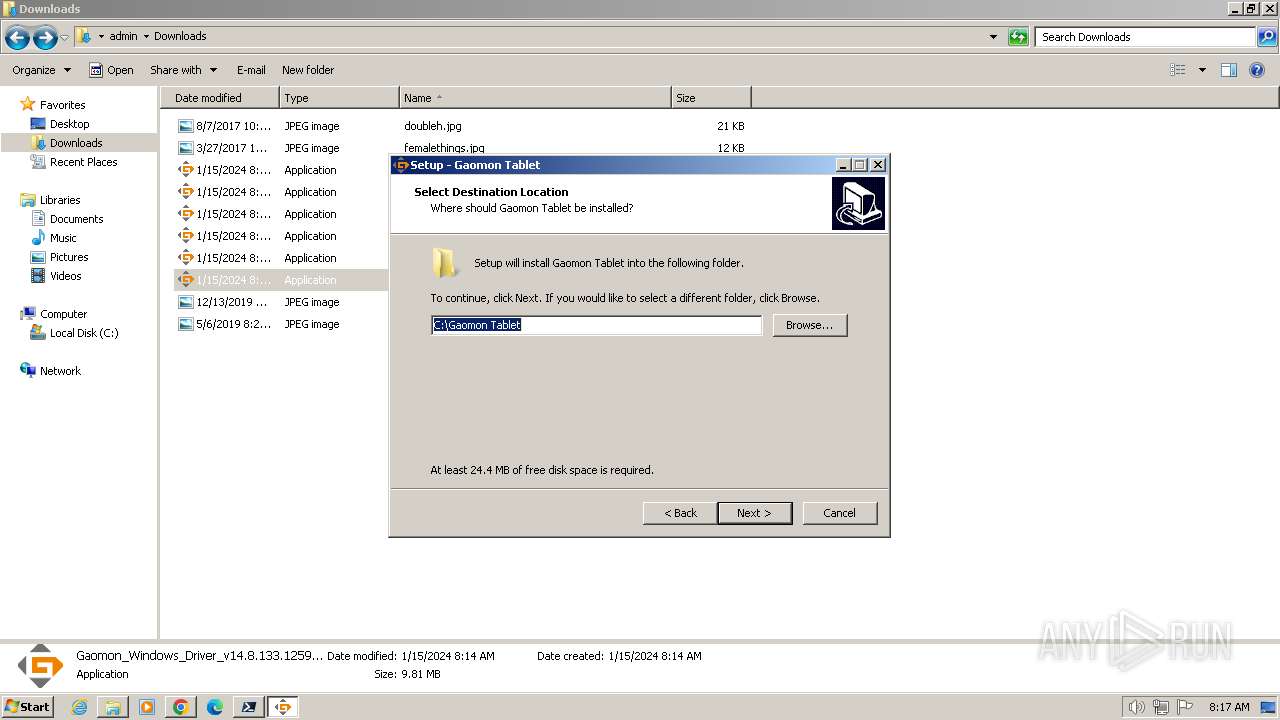Click the search magnifier icon
The height and width of the screenshot is (720, 1280).
(x=1267, y=37)
